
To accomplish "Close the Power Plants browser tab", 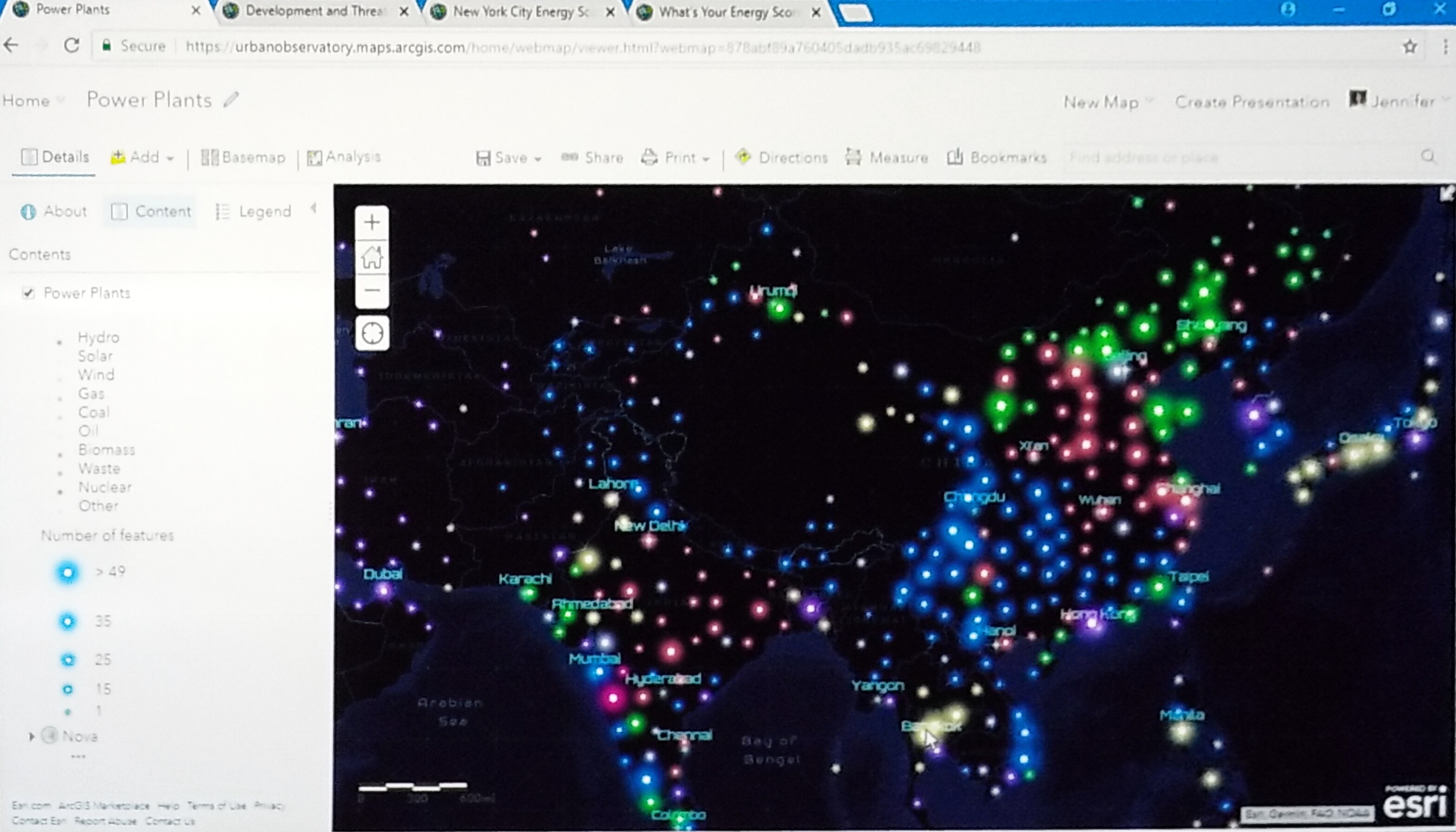I will coord(196,10).
